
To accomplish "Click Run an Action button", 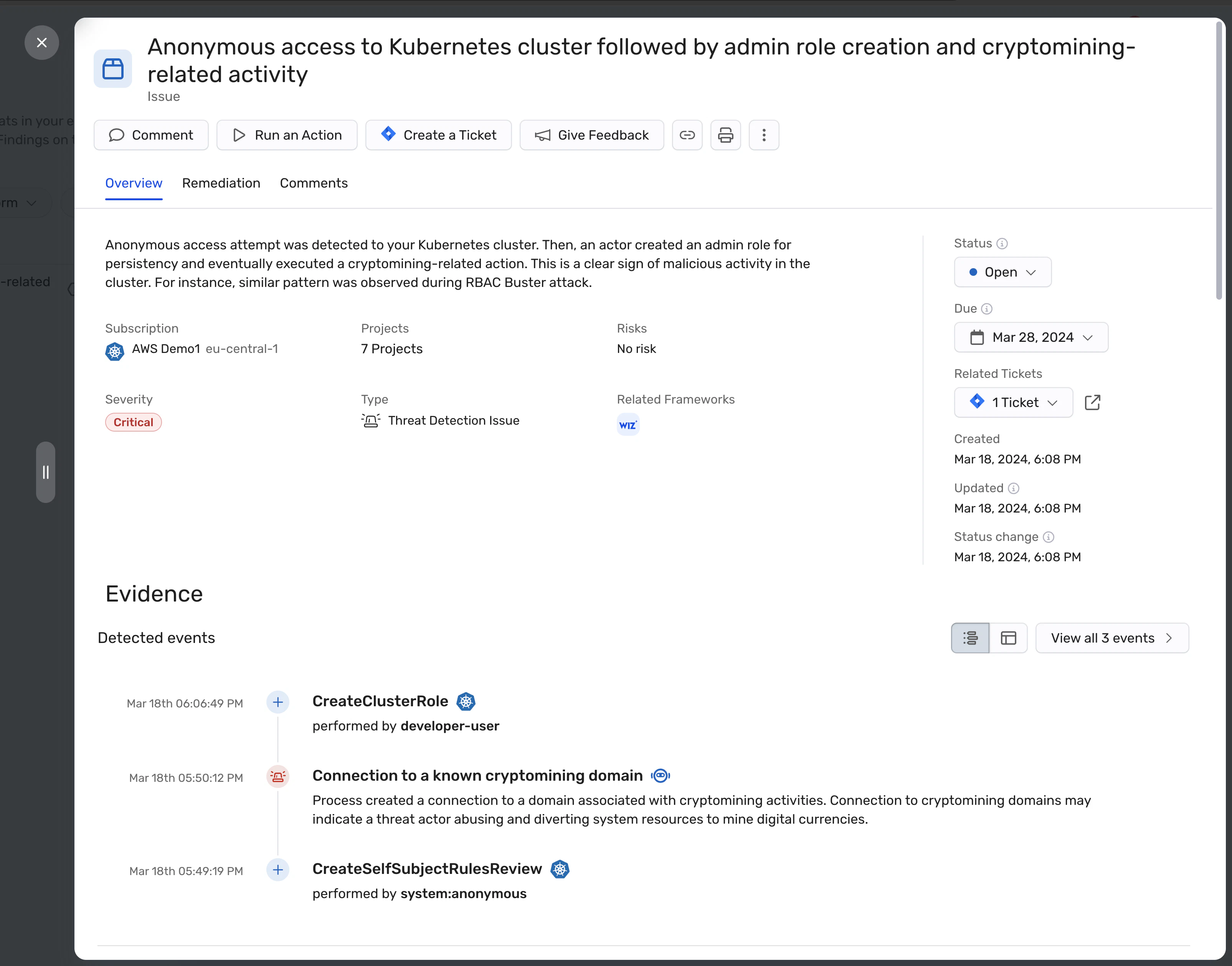I will [x=287, y=135].
